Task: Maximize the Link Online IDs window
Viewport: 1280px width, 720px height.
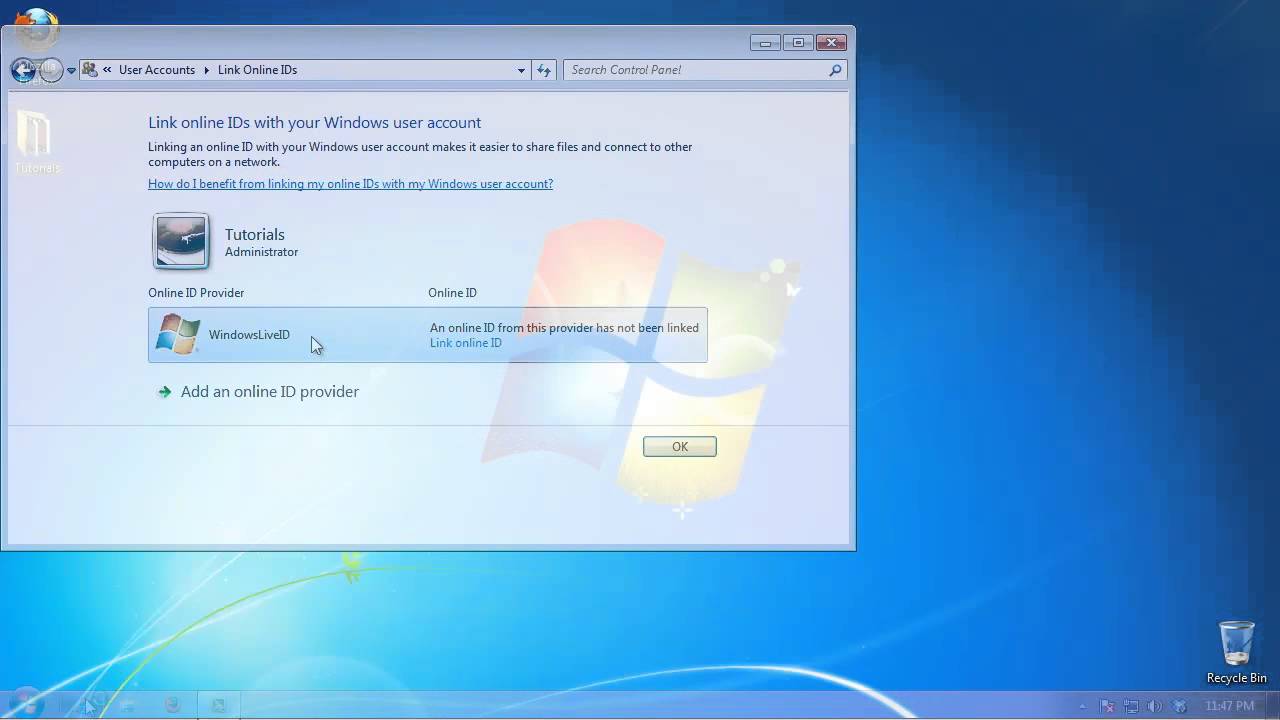Action: tap(798, 43)
